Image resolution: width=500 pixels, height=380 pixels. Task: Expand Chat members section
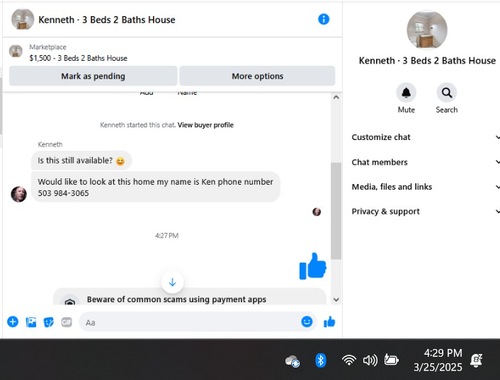[426, 162]
